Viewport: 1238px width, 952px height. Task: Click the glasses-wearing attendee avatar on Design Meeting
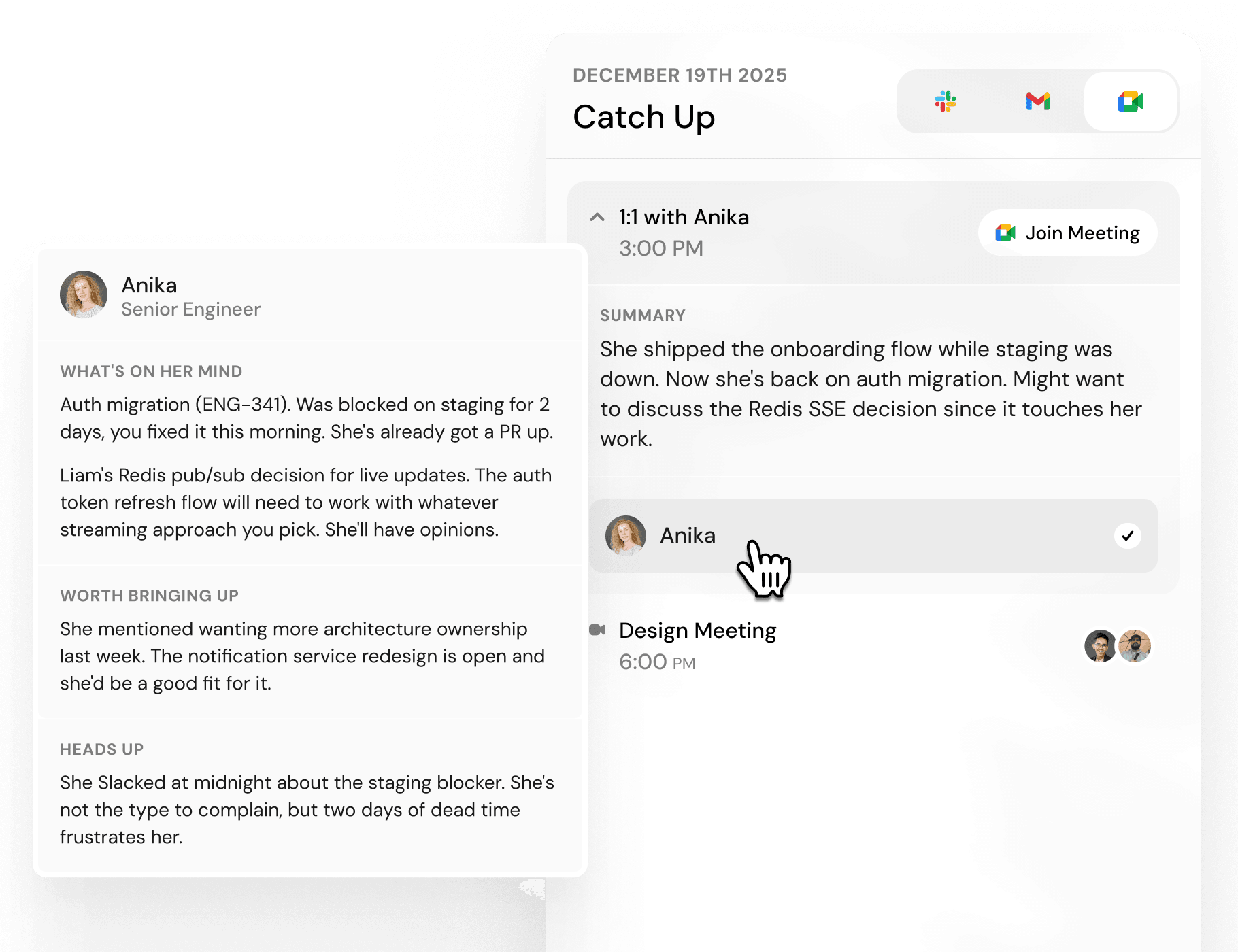tap(1099, 646)
